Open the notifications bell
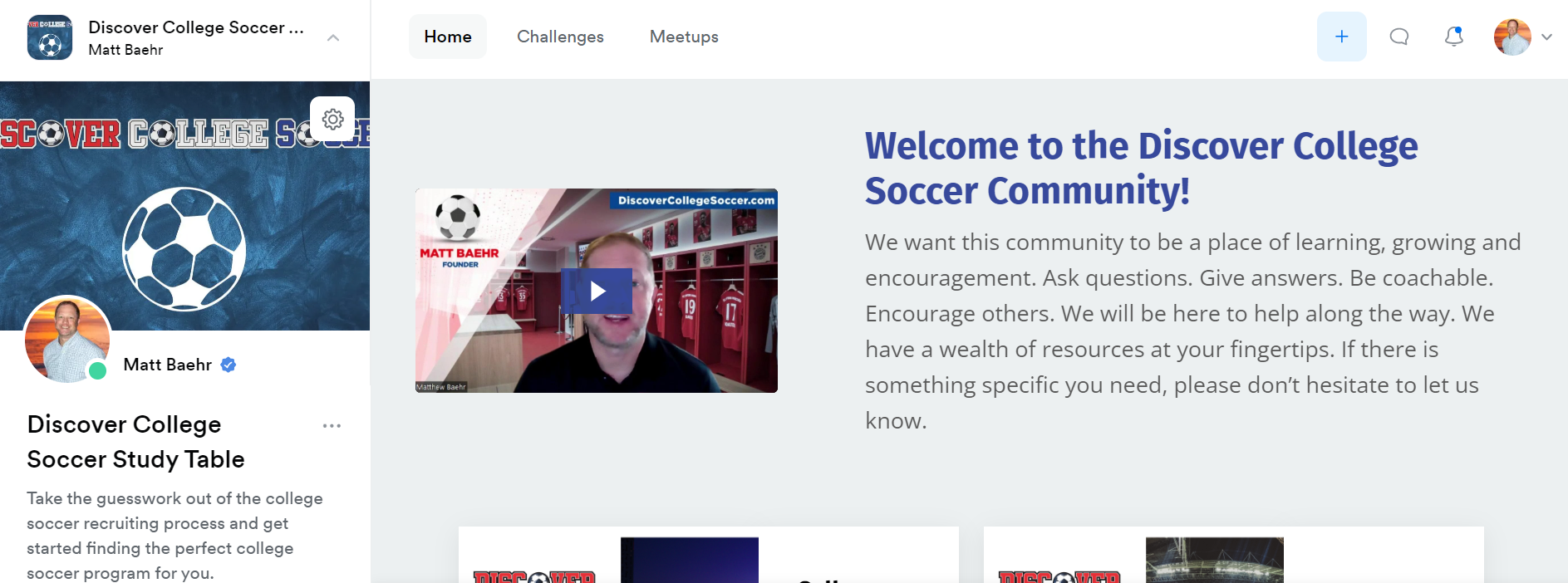1568x583 pixels. (x=1453, y=37)
